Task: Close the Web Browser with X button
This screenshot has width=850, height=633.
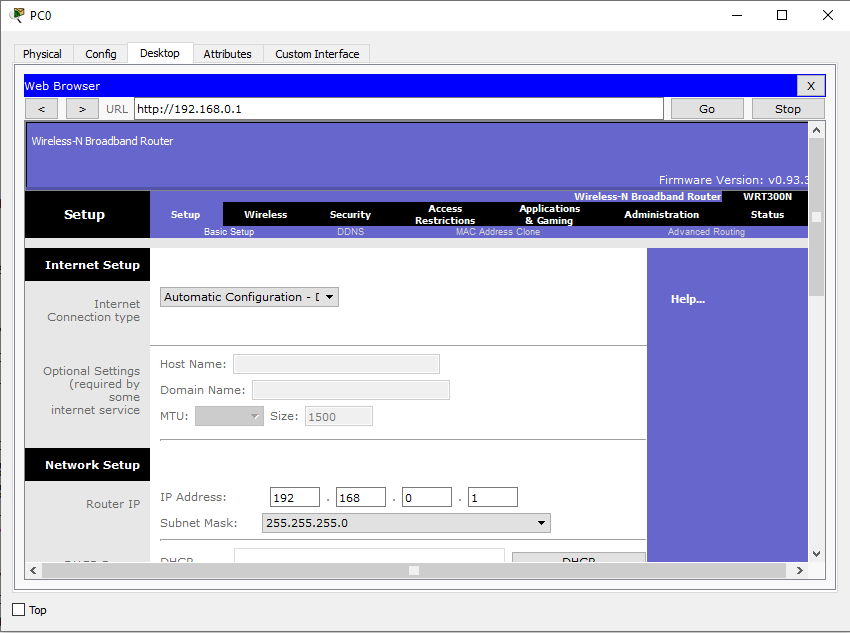Action: pos(810,86)
